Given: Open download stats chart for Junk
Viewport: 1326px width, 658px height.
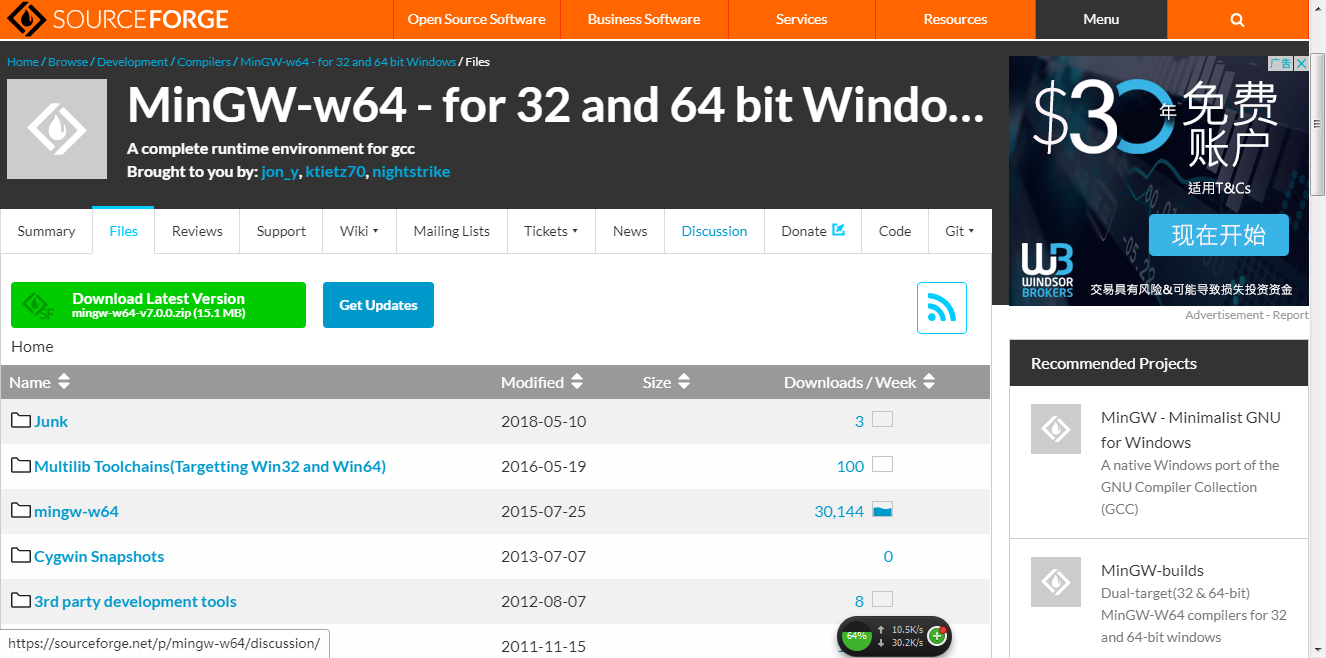Looking at the screenshot, I should coord(882,420).
